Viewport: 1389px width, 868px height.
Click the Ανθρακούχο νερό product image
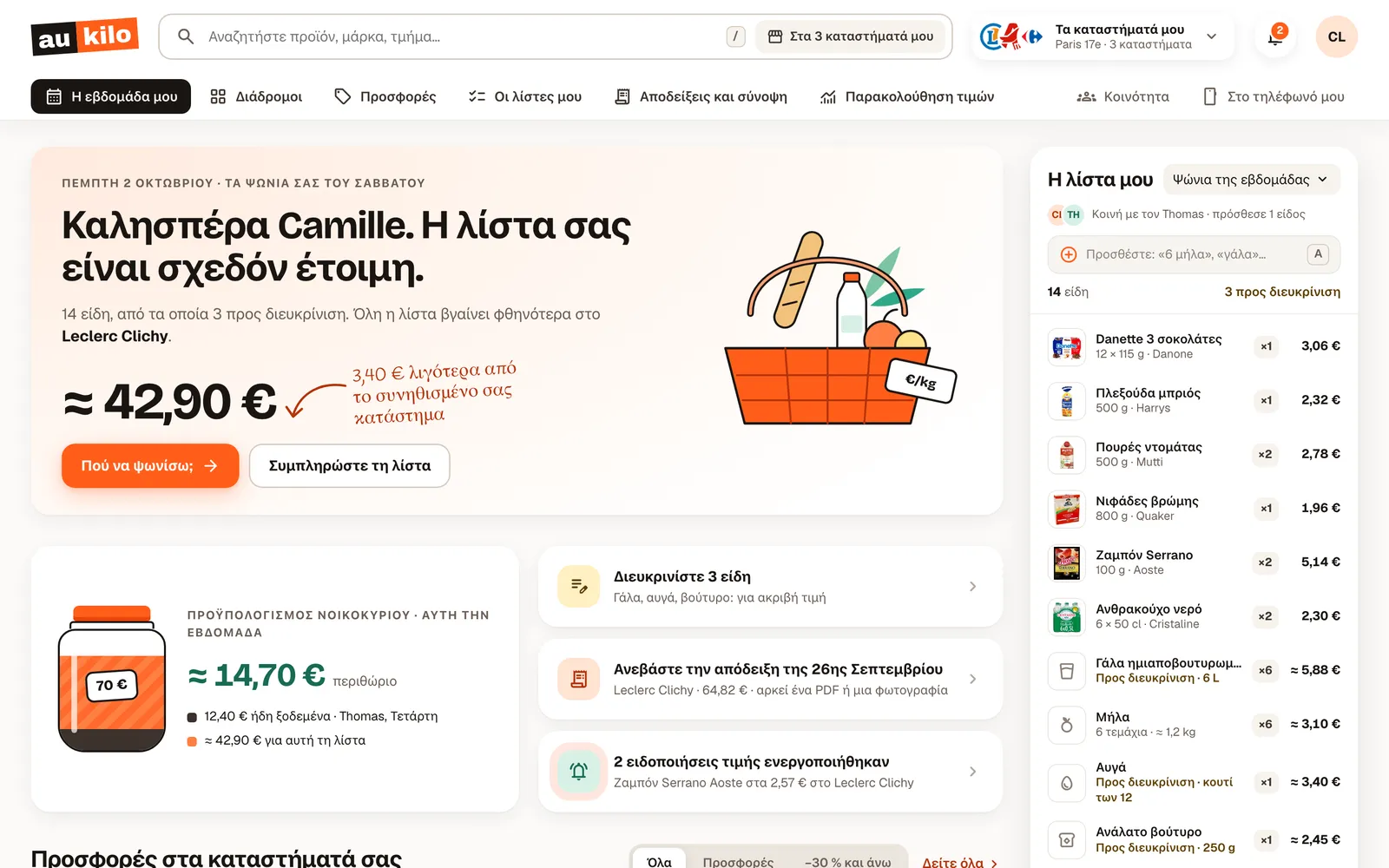[1067, 616]
